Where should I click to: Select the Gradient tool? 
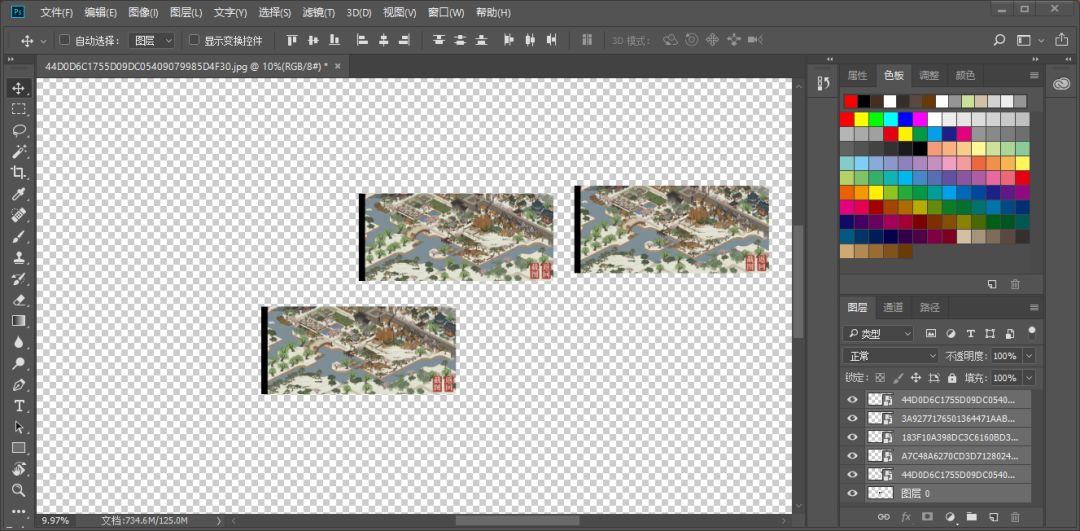pos(19,321)
